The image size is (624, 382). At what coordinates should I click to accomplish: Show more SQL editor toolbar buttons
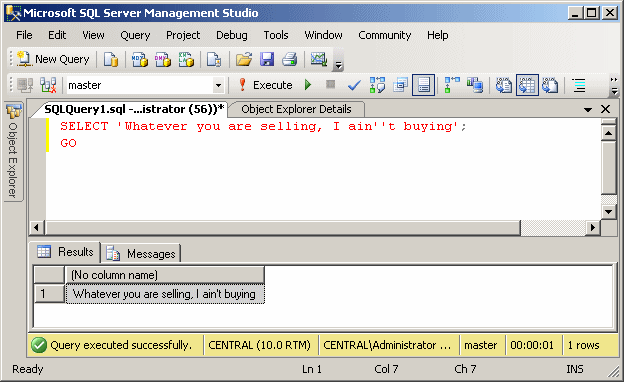614,86
